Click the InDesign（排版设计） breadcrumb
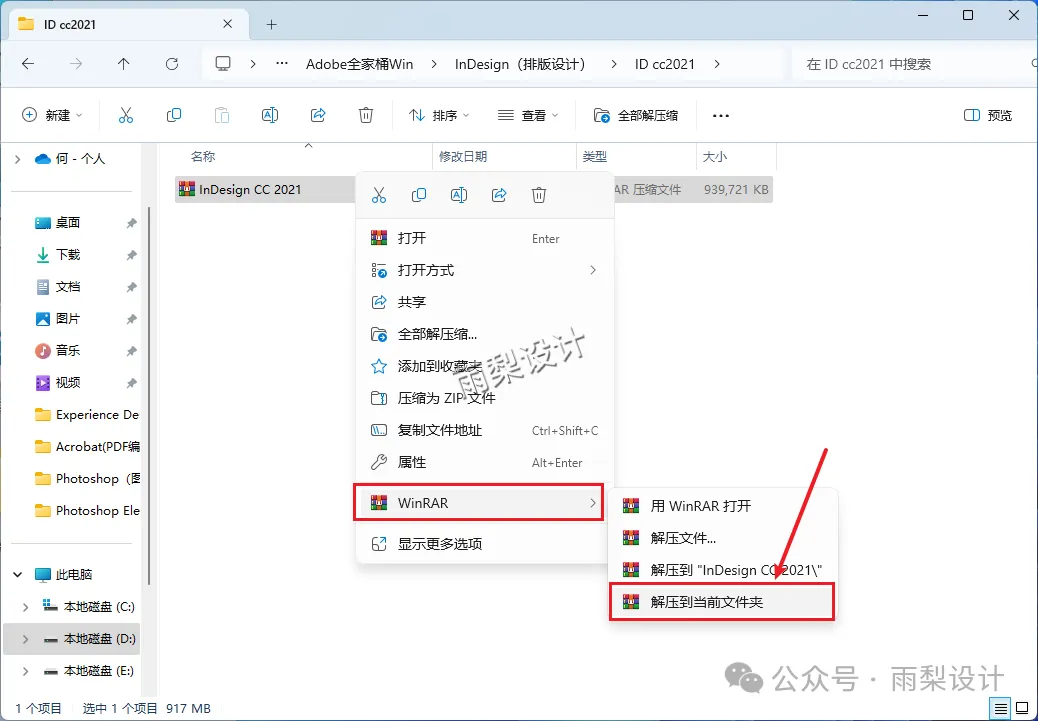Viewport: 1038px width, 721px height. pos(522,64)
